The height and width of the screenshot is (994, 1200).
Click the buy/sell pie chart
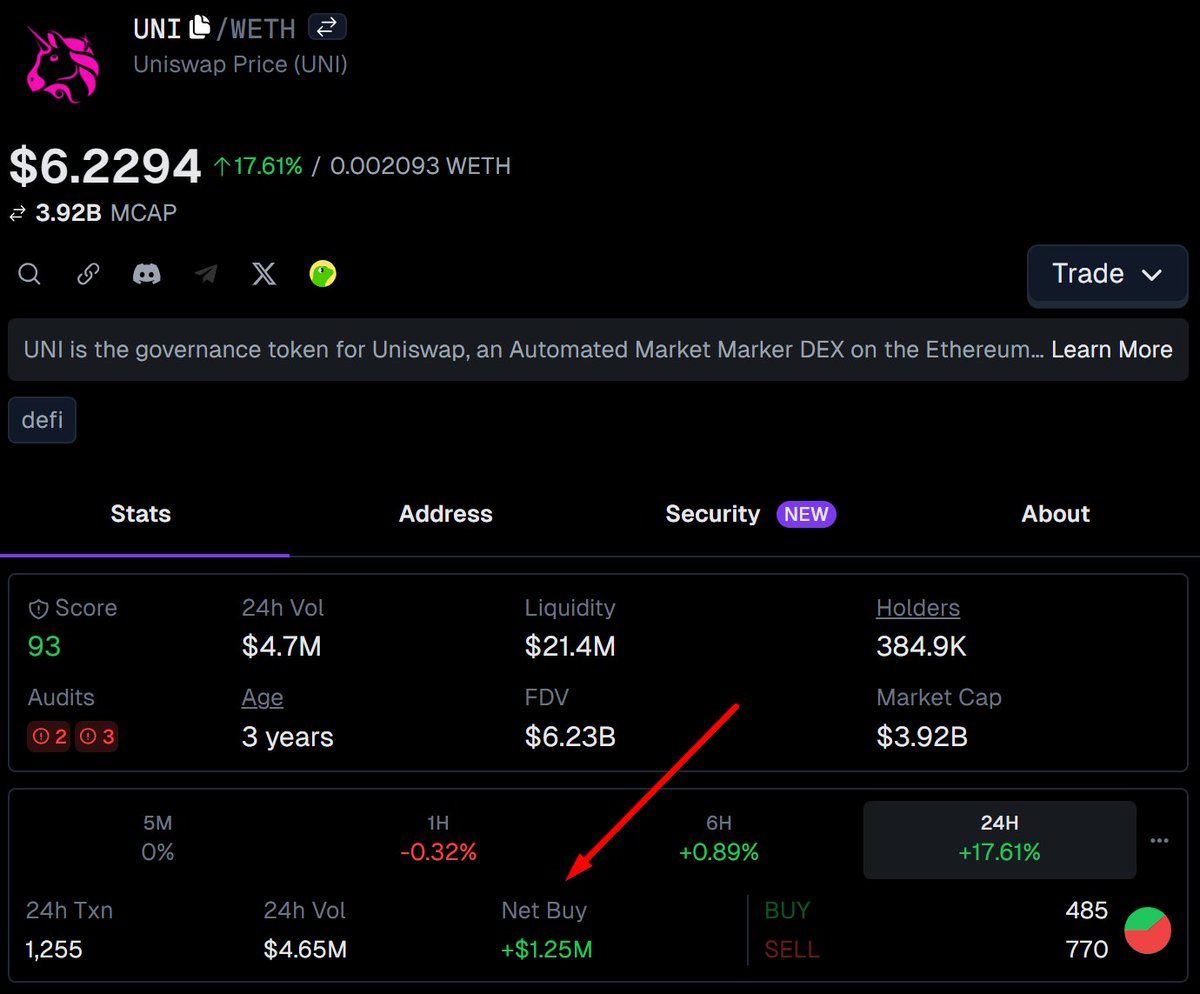pyautogui.click(x=1147, y=930)
